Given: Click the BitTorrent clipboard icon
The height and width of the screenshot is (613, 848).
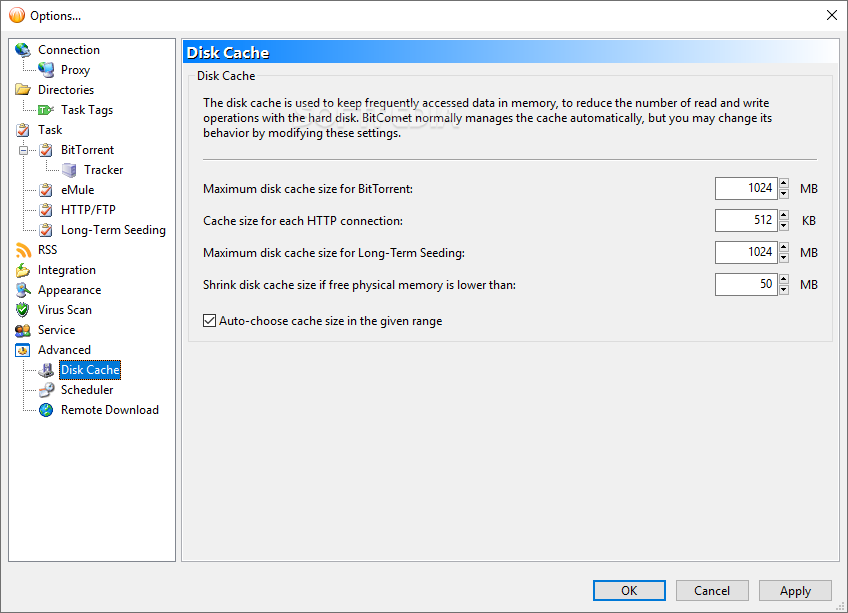Looking at the screenshot, I should pyautogui.click(x=46, y=150).
